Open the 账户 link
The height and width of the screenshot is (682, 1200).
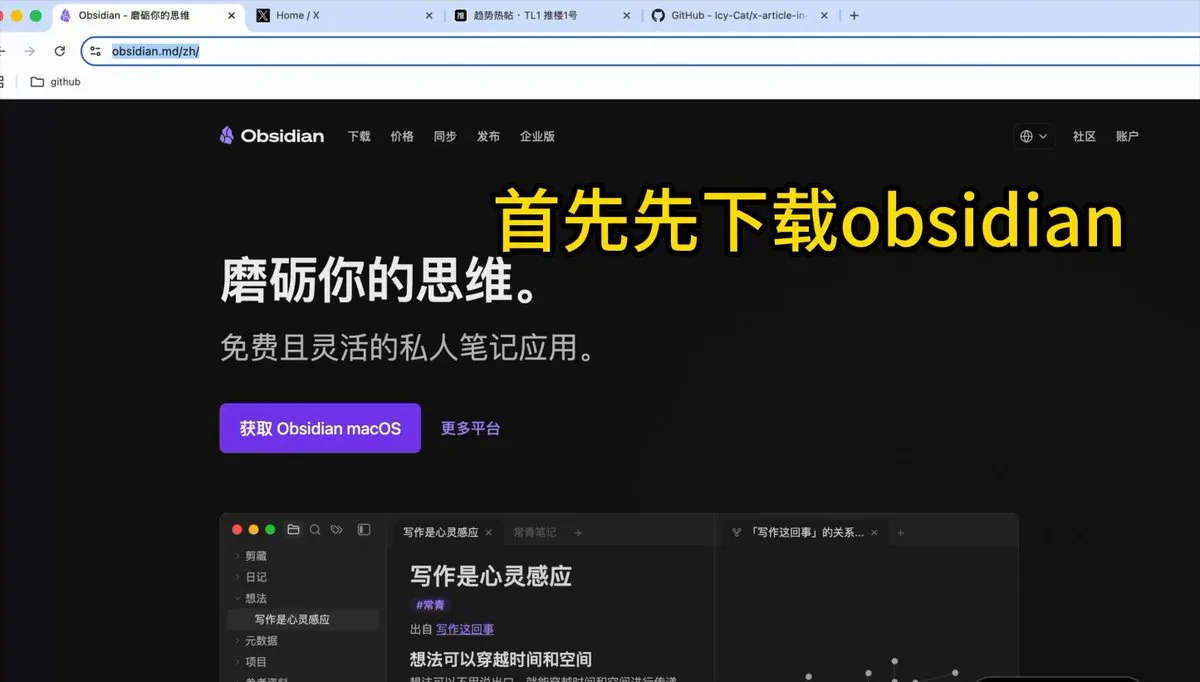click(1127, 136)
